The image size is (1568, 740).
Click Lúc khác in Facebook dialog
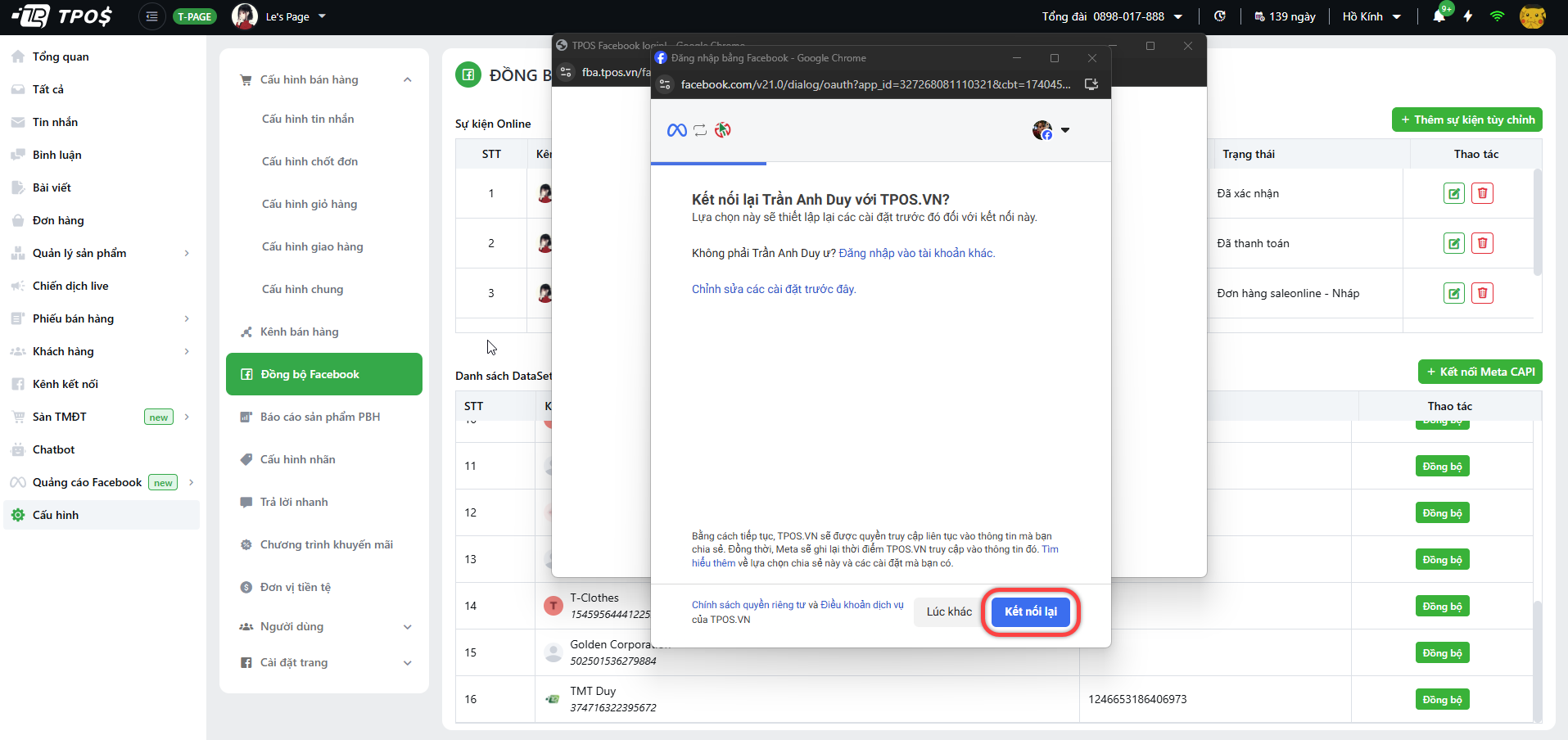click(949, 611)
